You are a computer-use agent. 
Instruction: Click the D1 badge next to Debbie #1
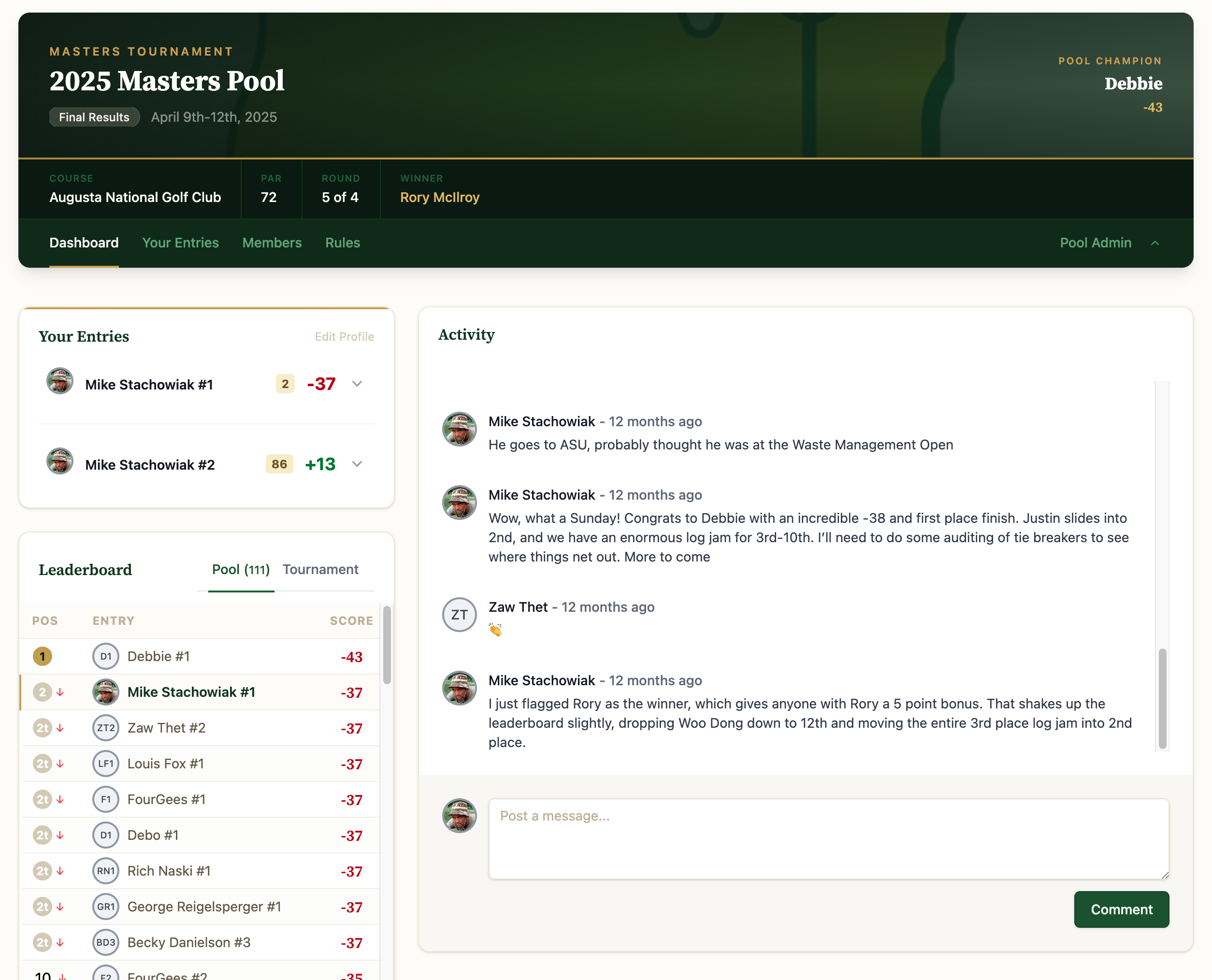(105, 656)
